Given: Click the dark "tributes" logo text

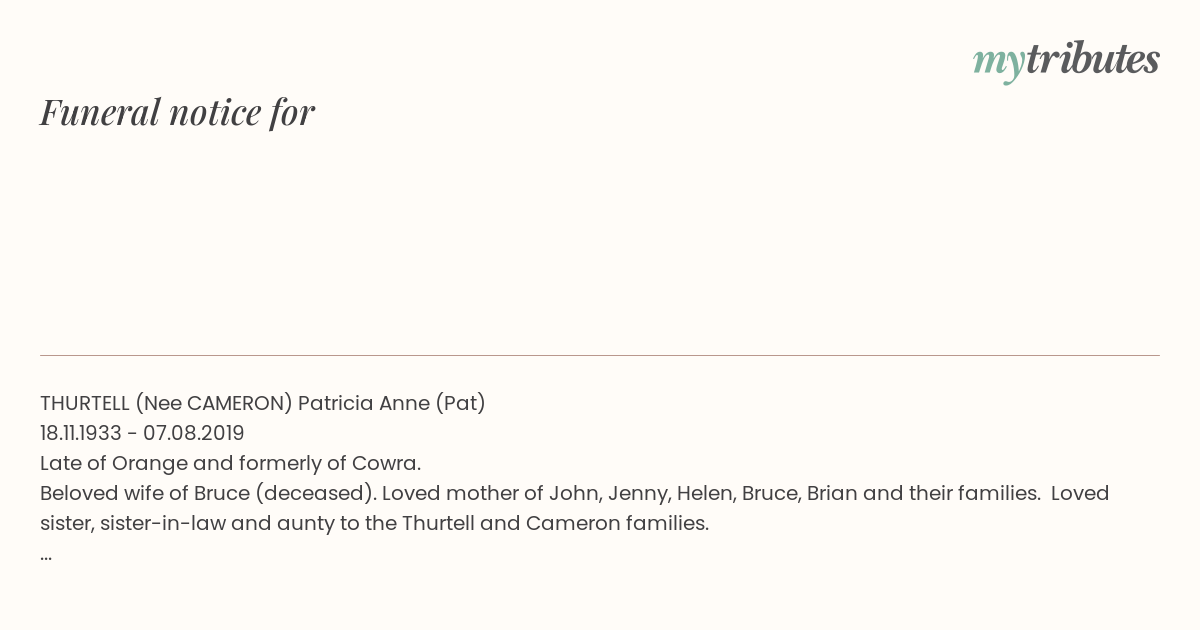Looking at the screenshot, I should coord(1092,59).
